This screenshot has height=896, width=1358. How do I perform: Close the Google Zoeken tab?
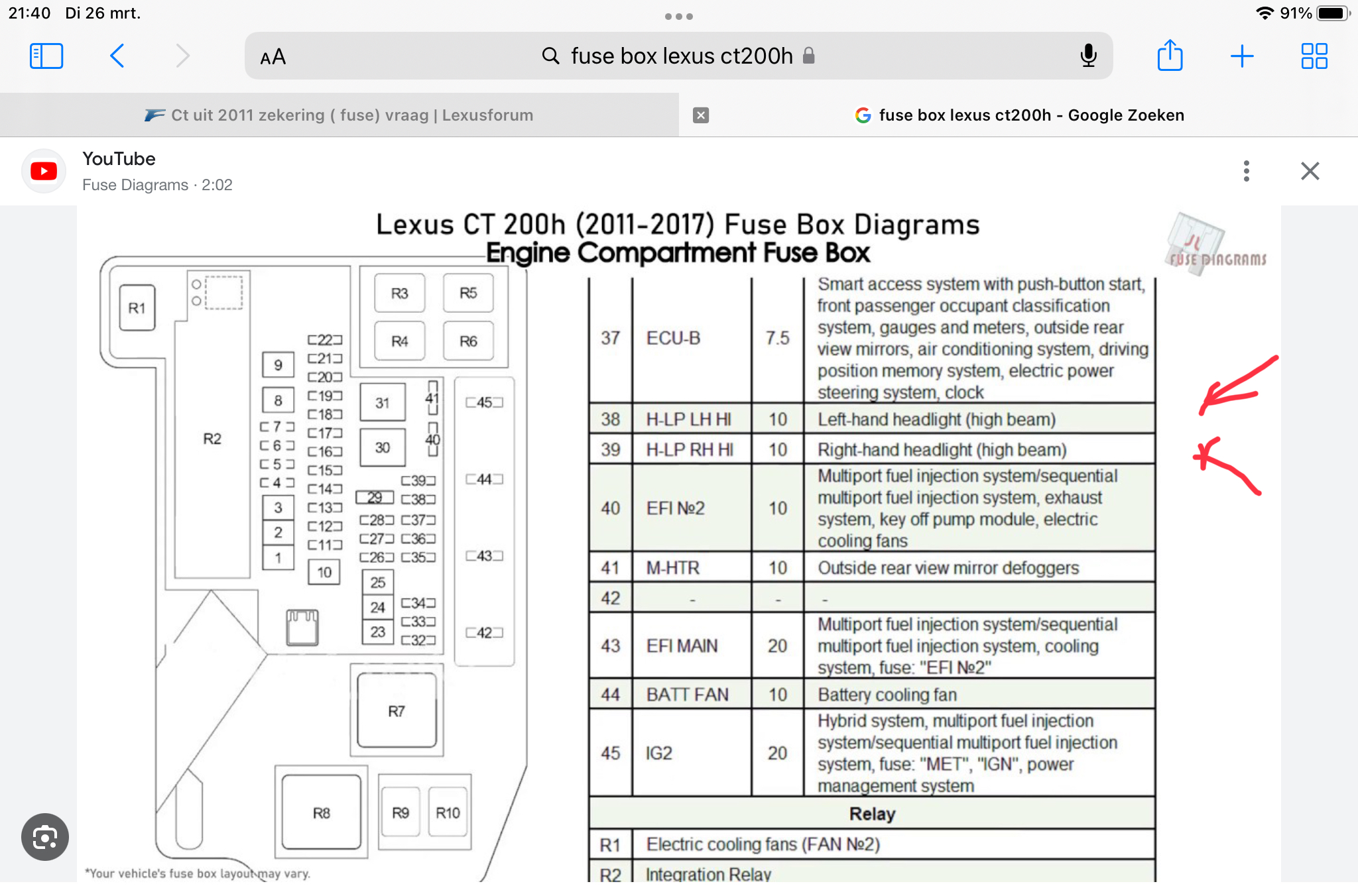coord(701,115)
